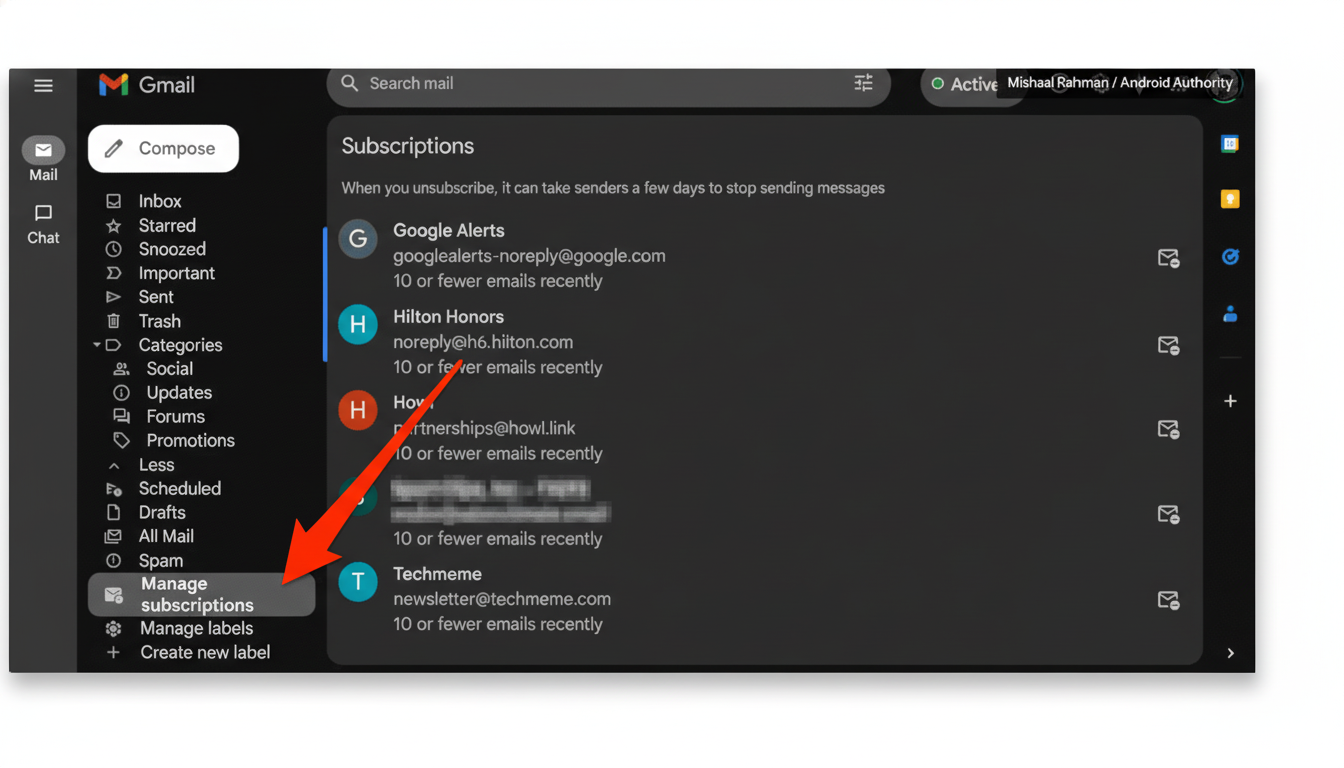Click unsubscribe icon for Techmeme

point(1168,600)
